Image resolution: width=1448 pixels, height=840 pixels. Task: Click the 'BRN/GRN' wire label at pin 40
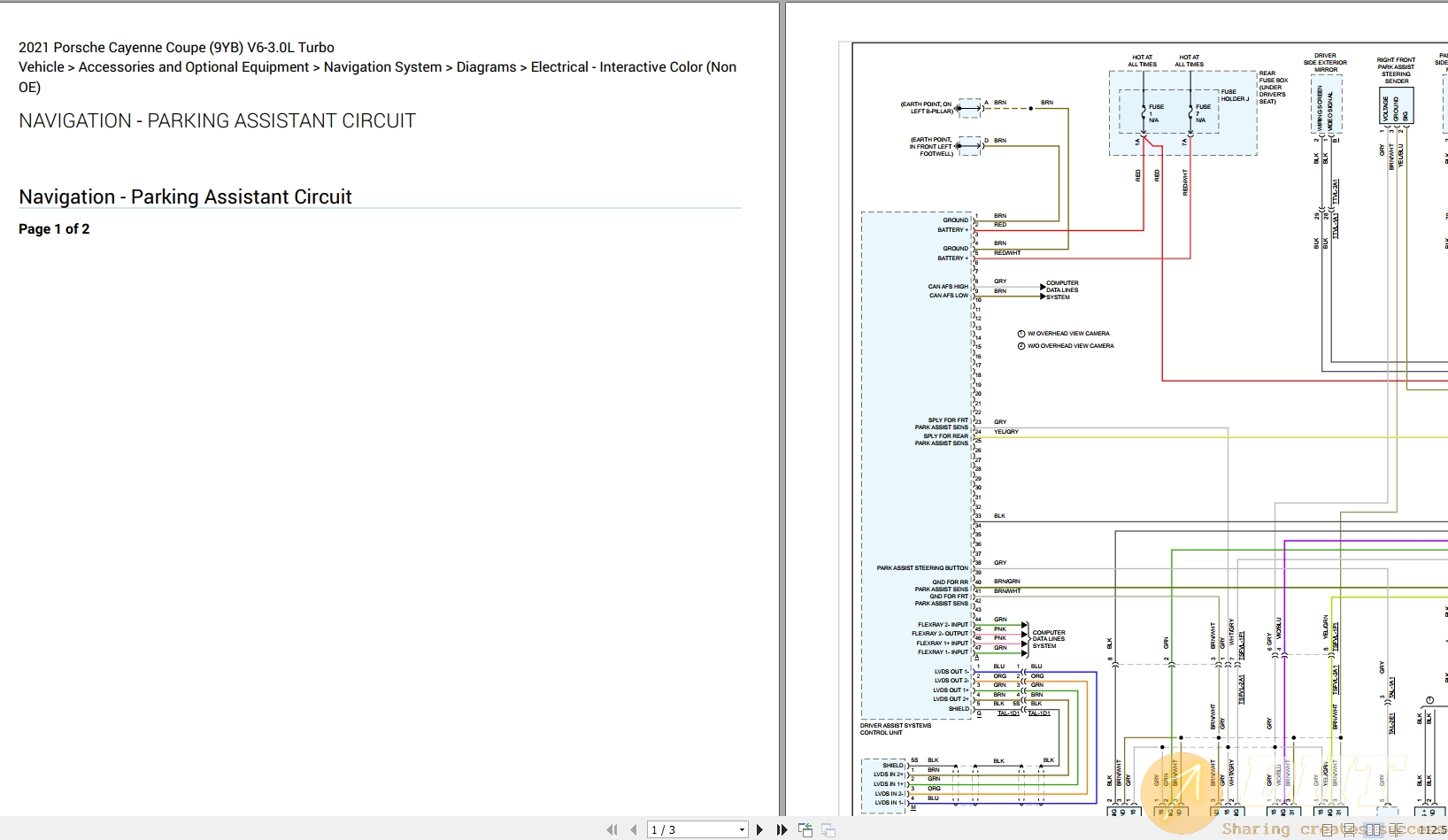[x=1007, y=582]
